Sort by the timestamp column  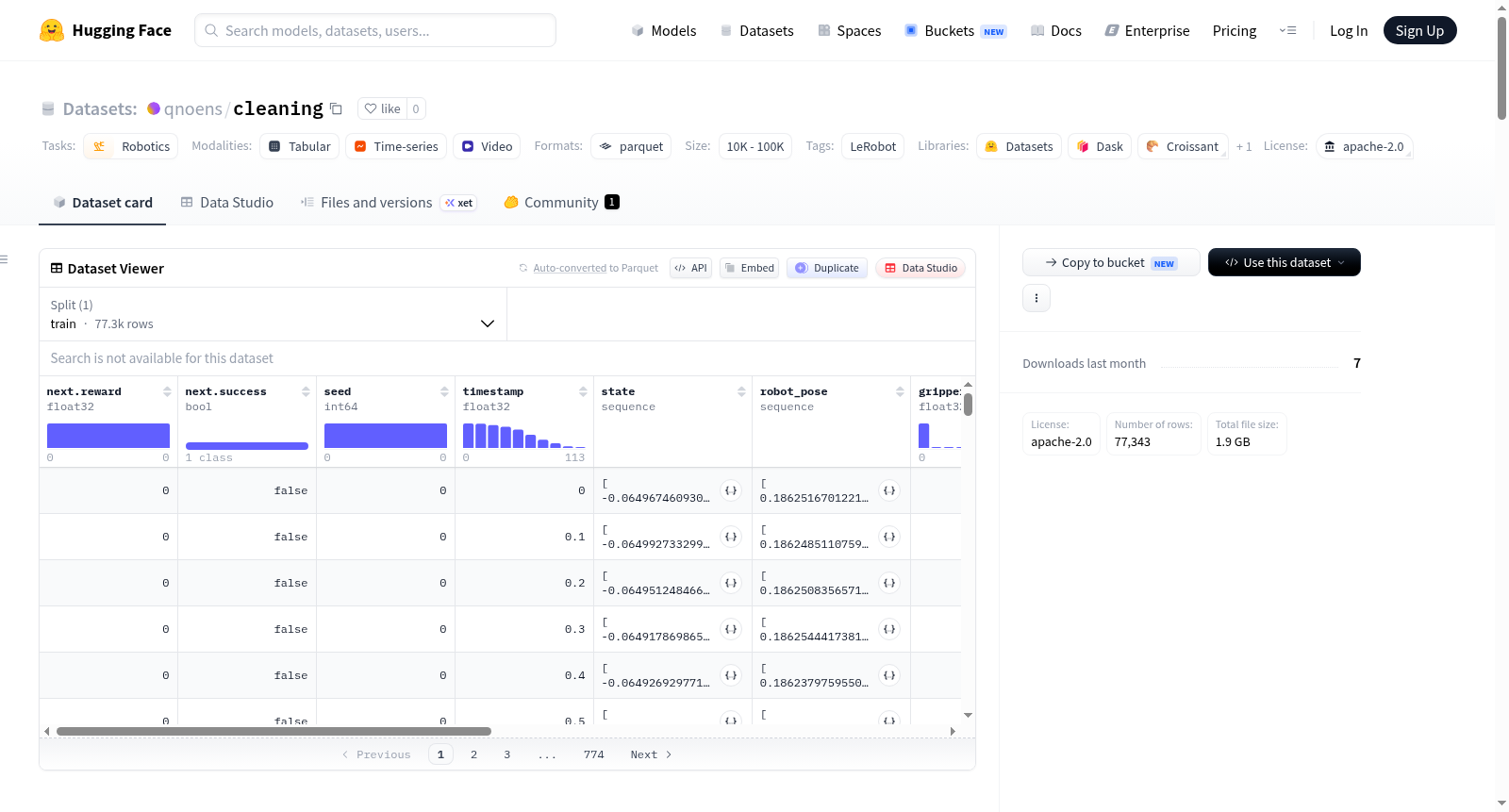[583, 391]
